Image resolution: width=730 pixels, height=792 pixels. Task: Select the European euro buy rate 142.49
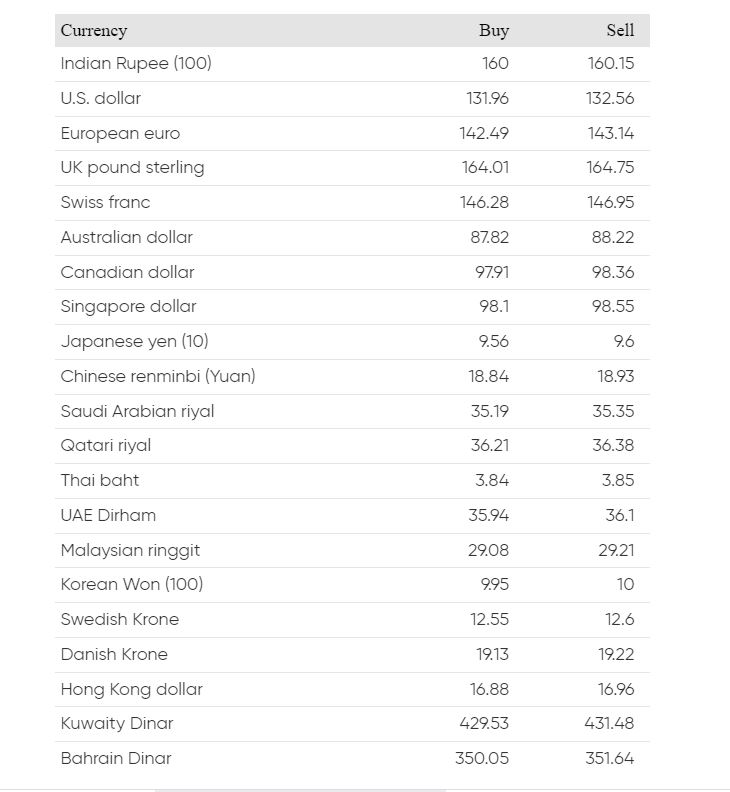point(484,133)
